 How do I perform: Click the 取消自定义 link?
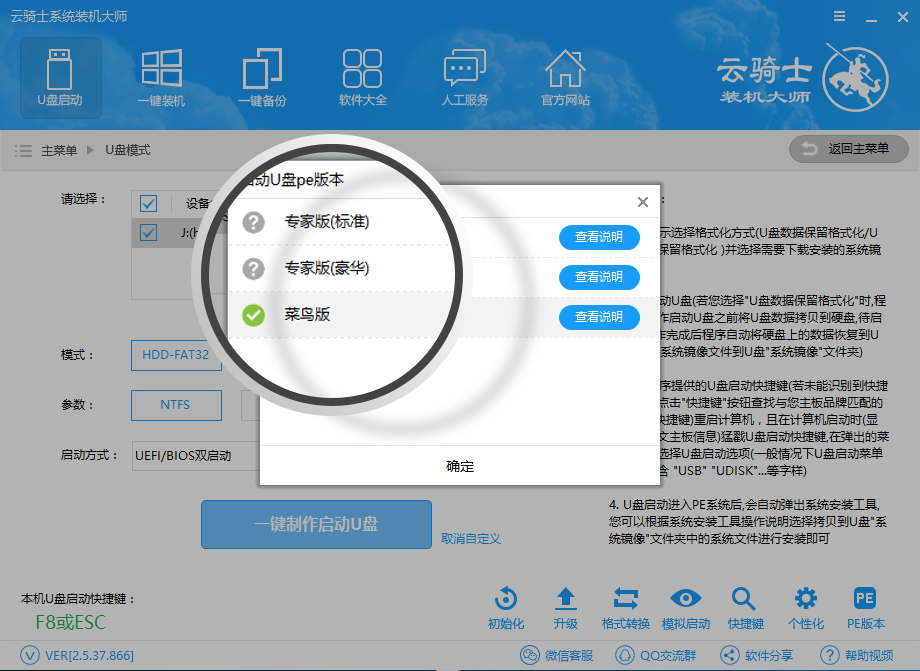(471, 538)
